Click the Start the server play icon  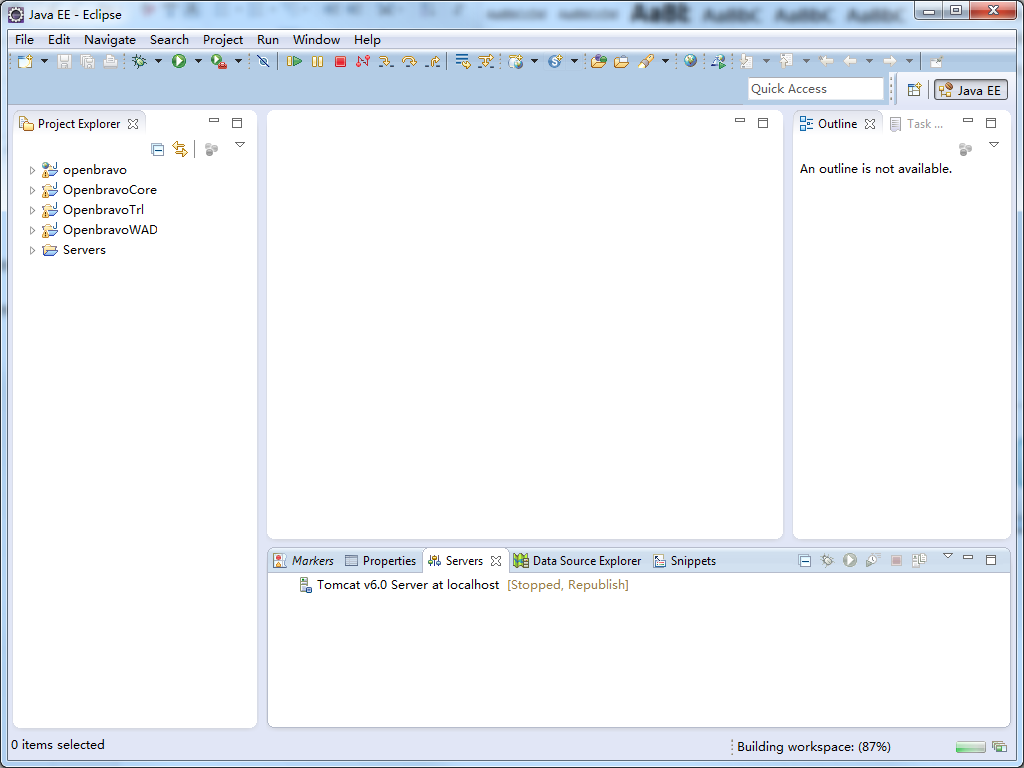click(x=850, y=560)
